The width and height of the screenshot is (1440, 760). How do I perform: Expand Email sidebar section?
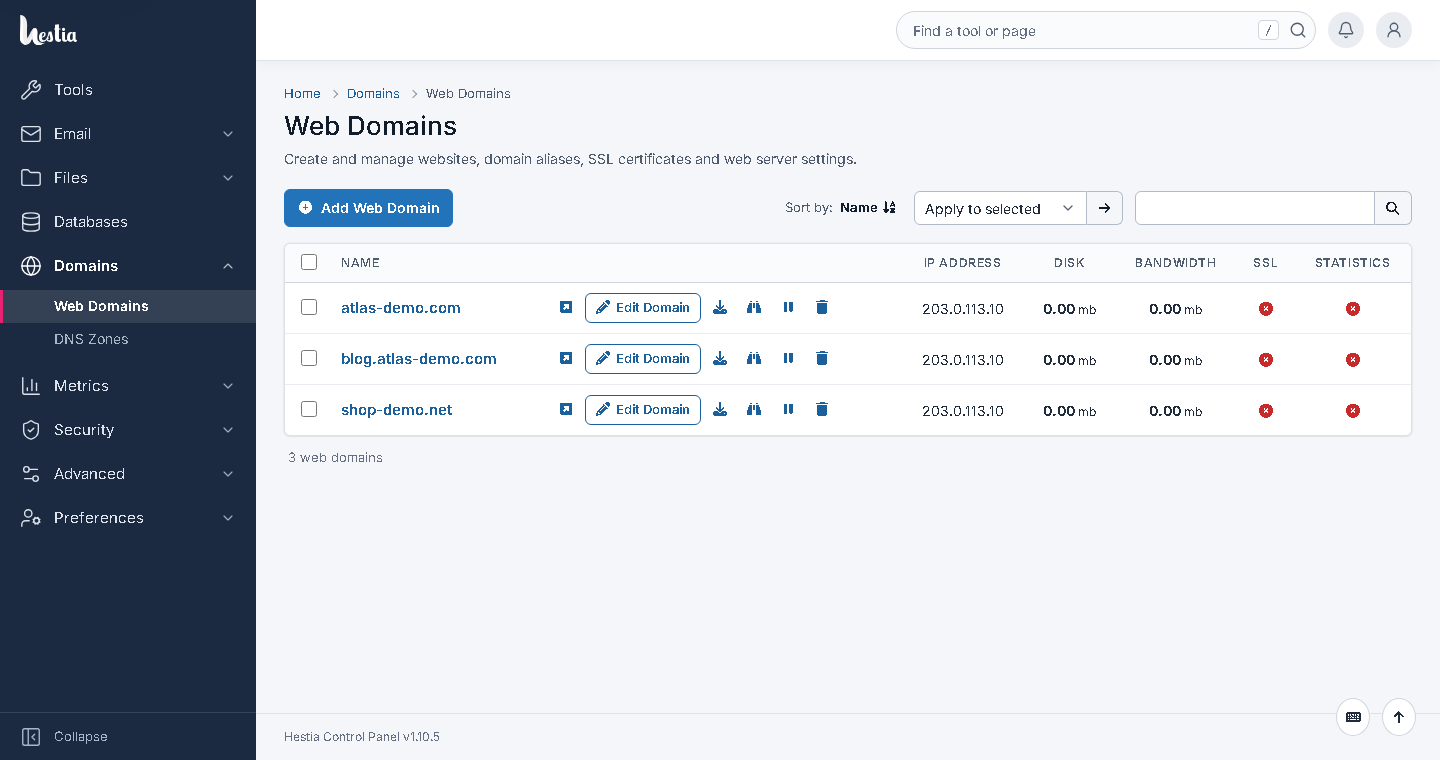coord(128,134)
